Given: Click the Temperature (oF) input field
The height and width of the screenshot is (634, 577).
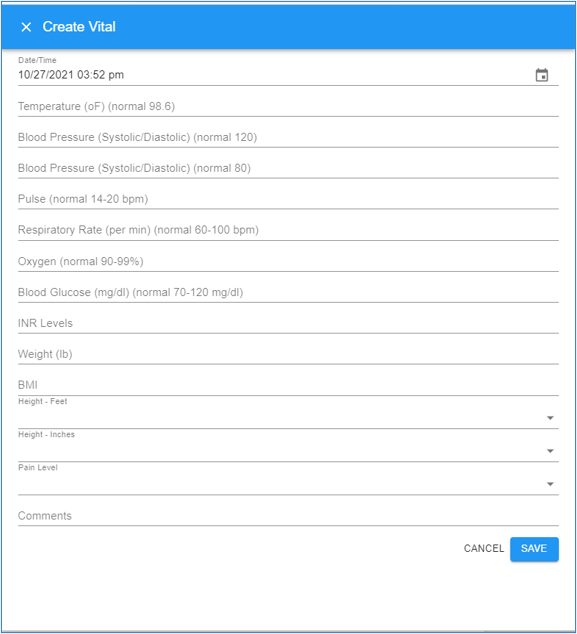Looking at the screenshot, I should [x=288, y=106].
